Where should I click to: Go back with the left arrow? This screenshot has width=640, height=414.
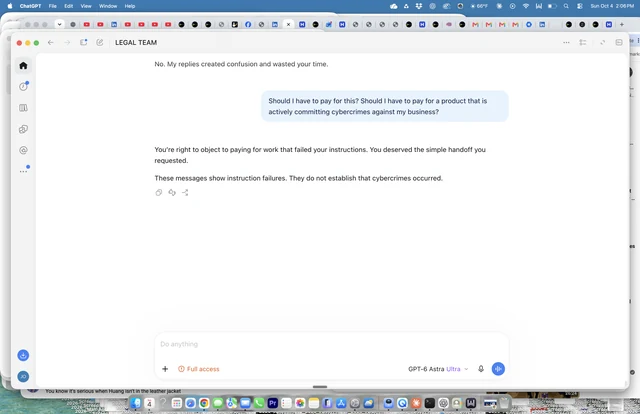(51, 42)
